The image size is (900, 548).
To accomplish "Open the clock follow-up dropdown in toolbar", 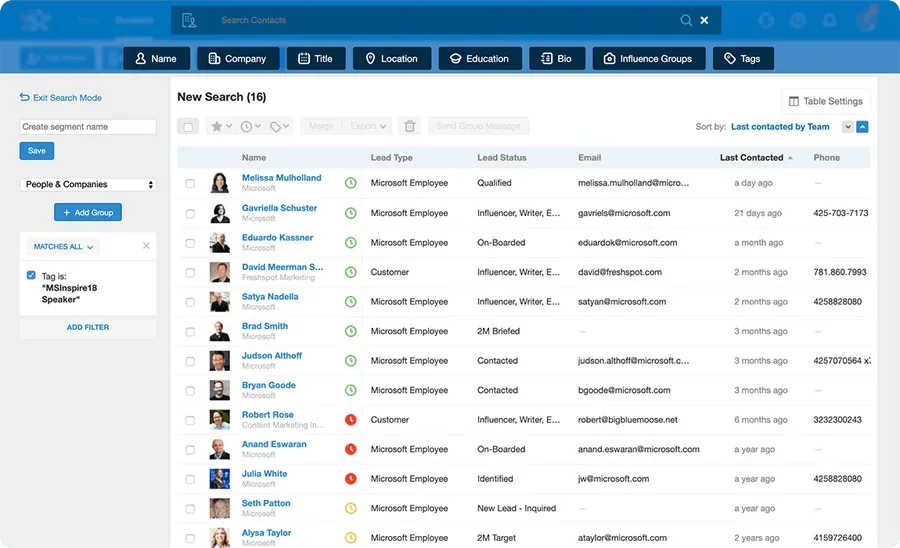I will tap(250, 127).
